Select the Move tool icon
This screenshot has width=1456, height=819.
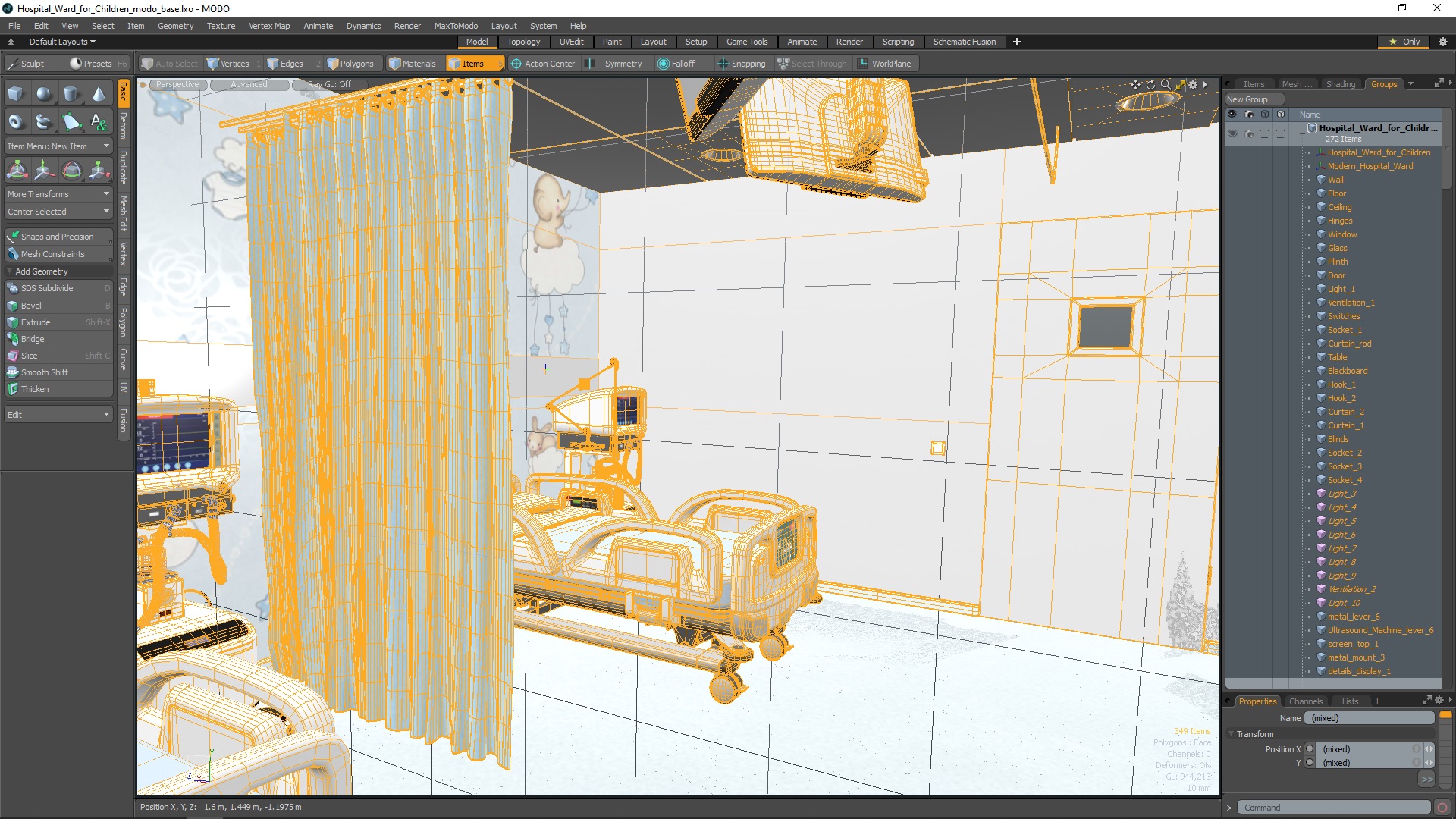pos(44,170)
